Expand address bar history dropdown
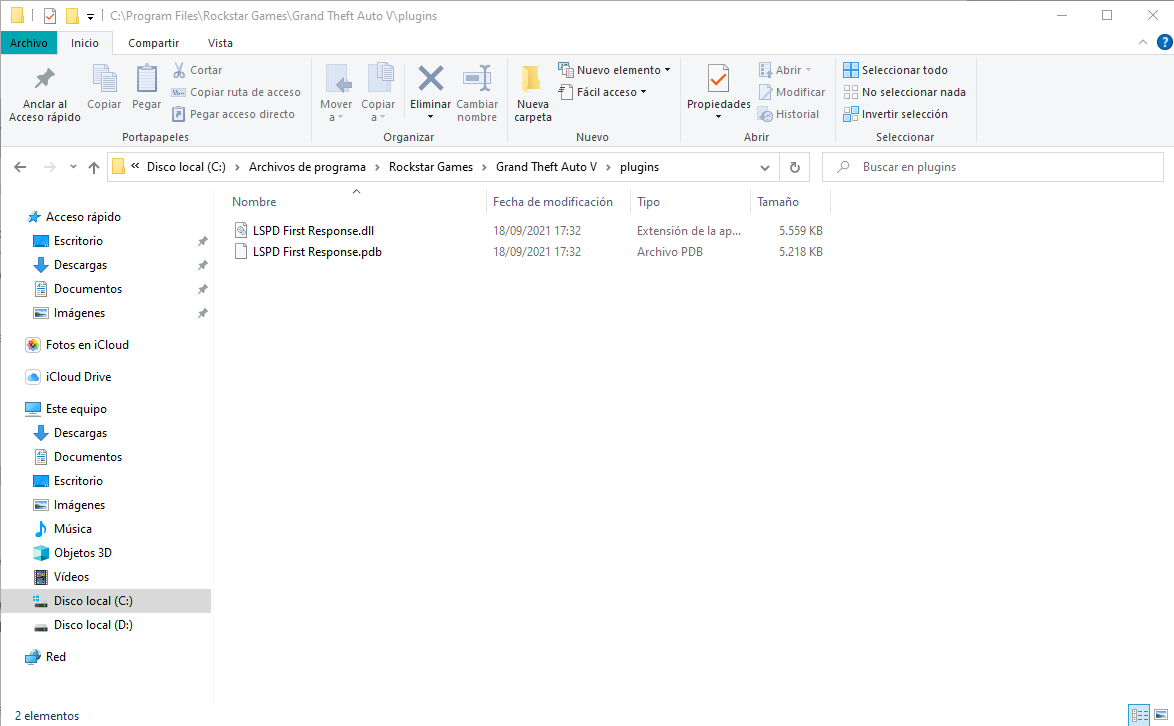The width and height of the screenshot is (1174, 726). click(764, 168)
